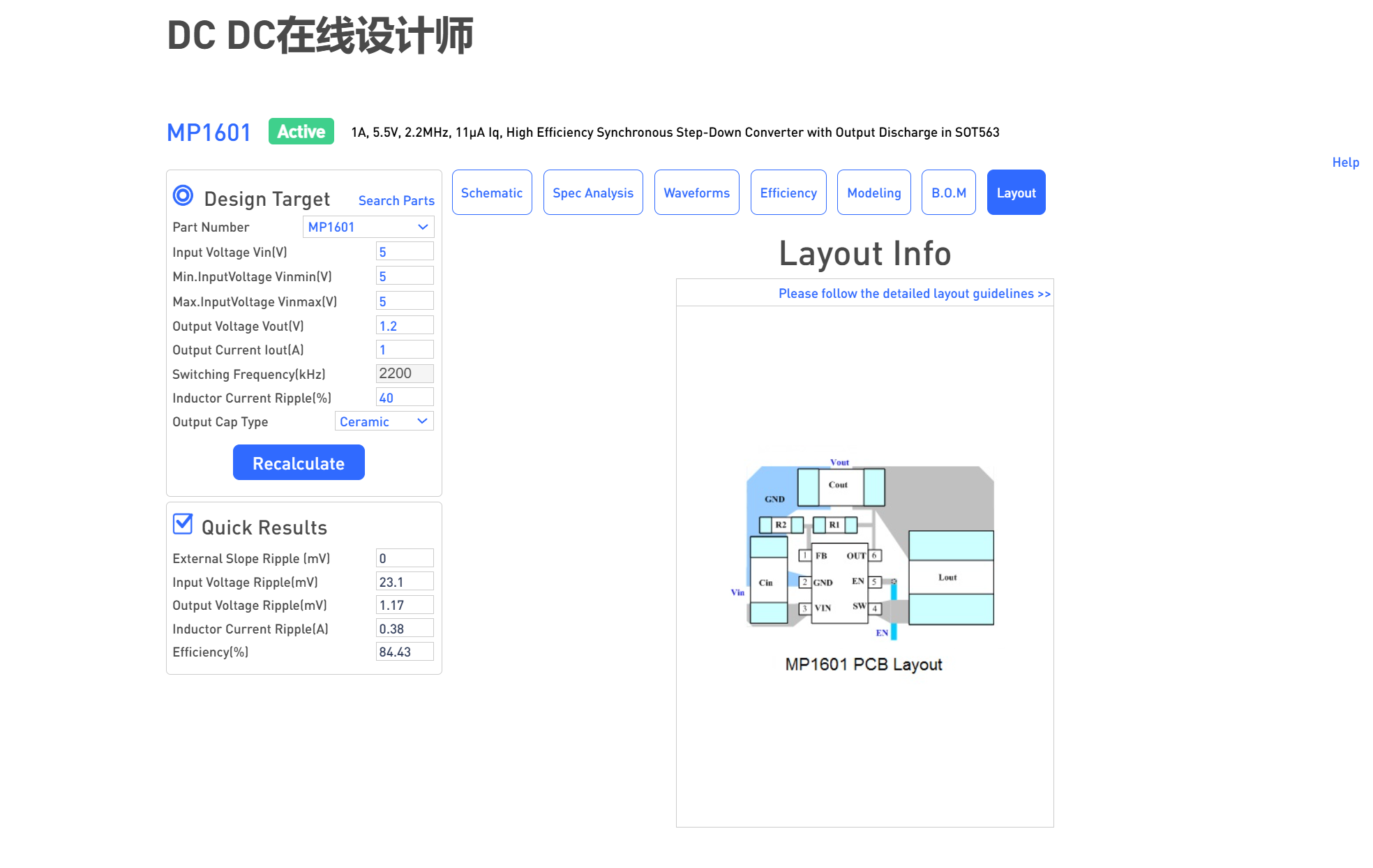Click the Cout component in the layout
The image size is (1373, 868).
pos(841,486)
